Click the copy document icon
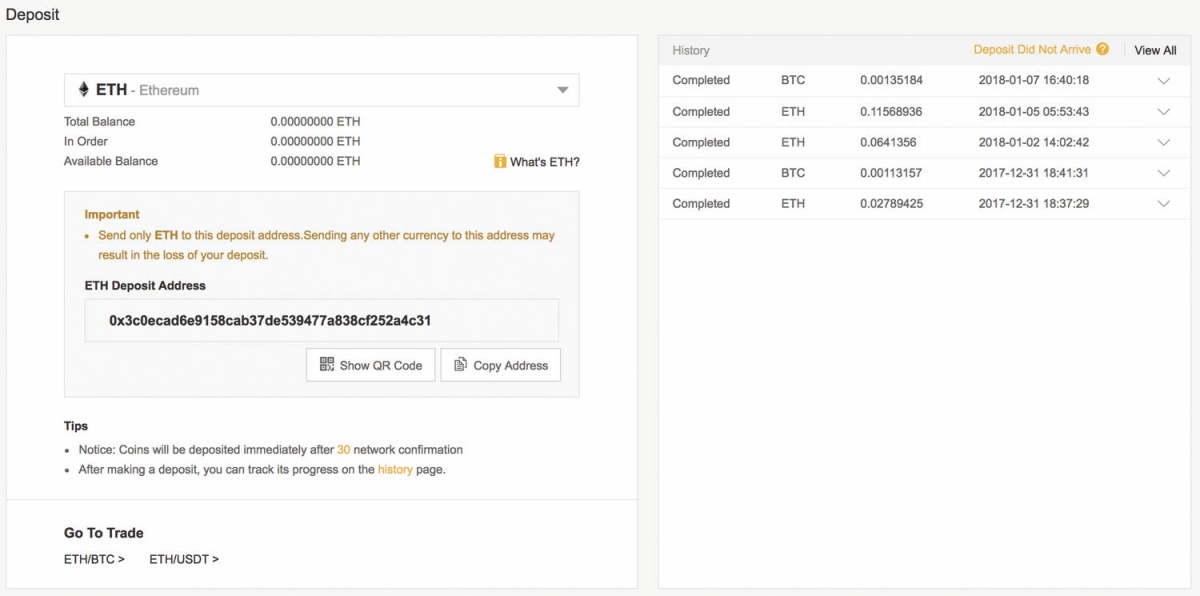This screenshot has width=1200, height=596. pyautogui.click(x=460, y=365)
